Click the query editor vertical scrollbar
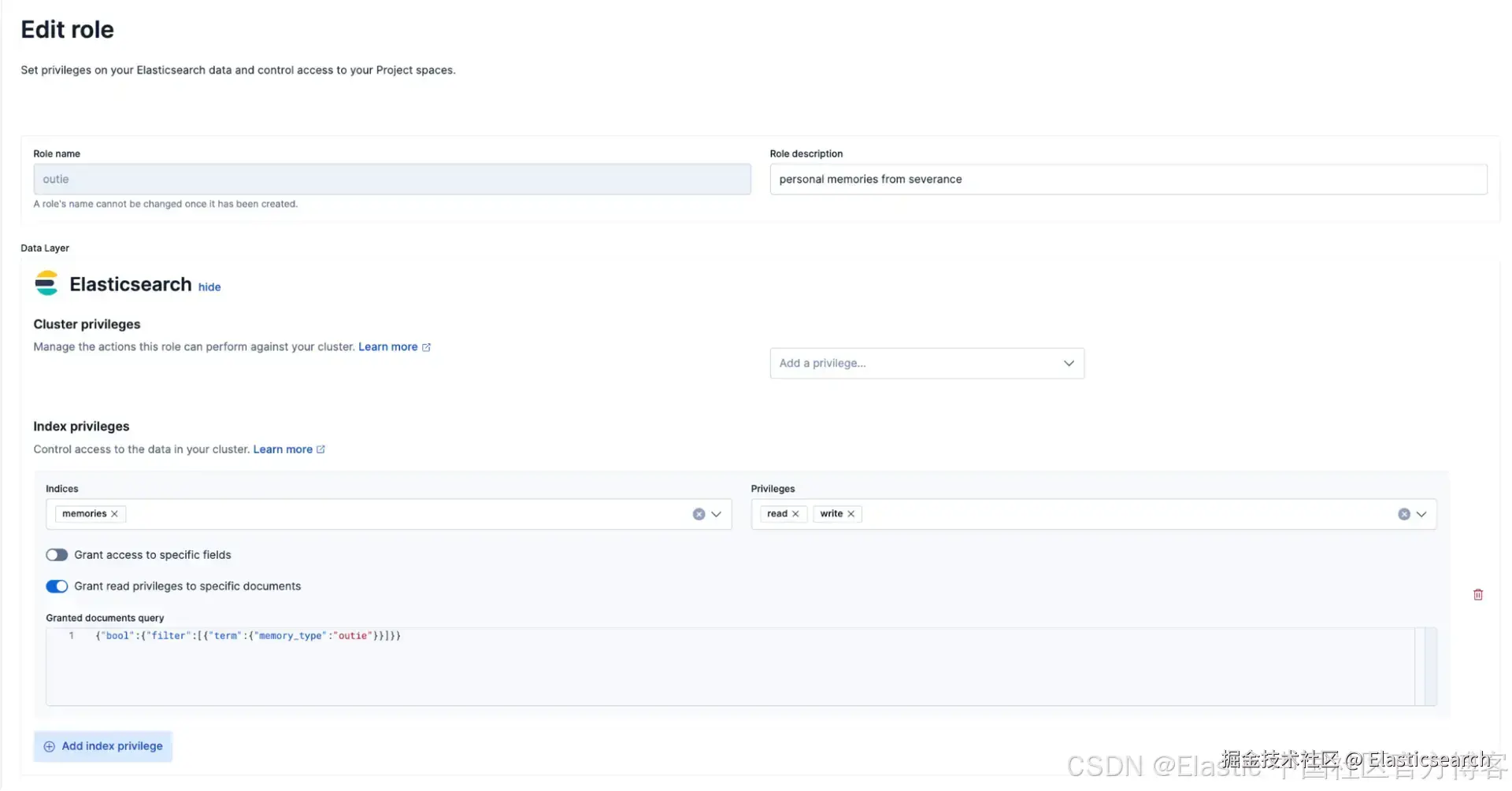 point(1426,666)
